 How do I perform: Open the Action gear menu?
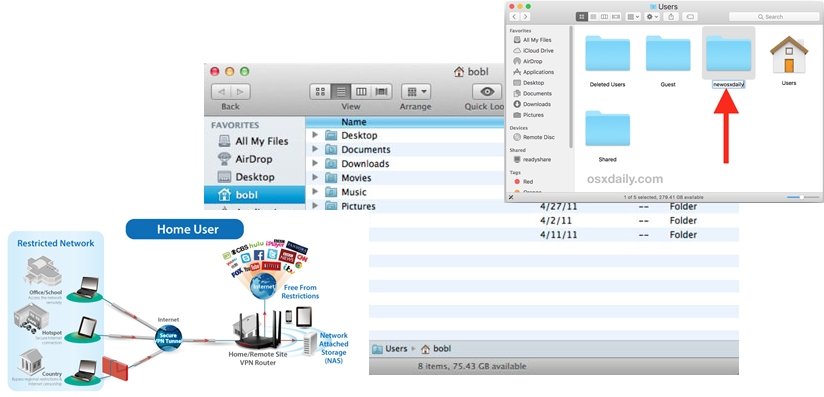pos(652,17)
